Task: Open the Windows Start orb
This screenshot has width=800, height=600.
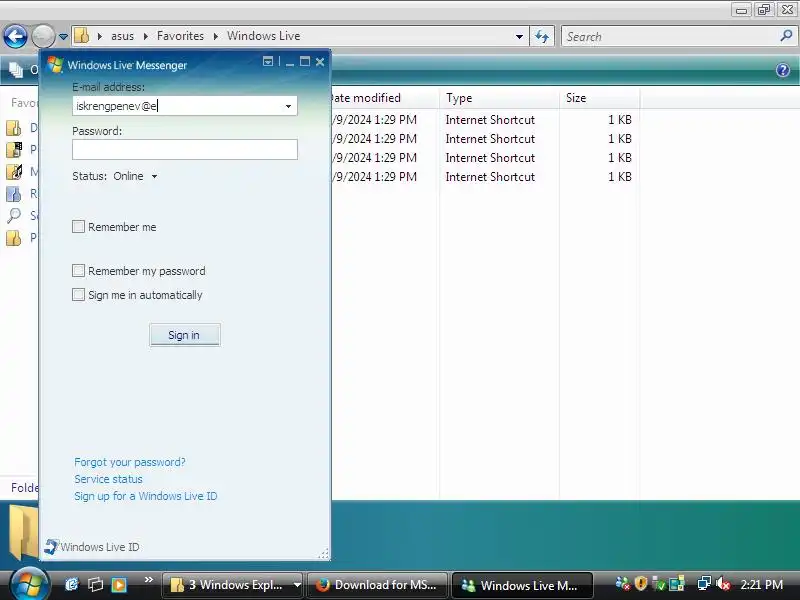Action: pos(29,583)
